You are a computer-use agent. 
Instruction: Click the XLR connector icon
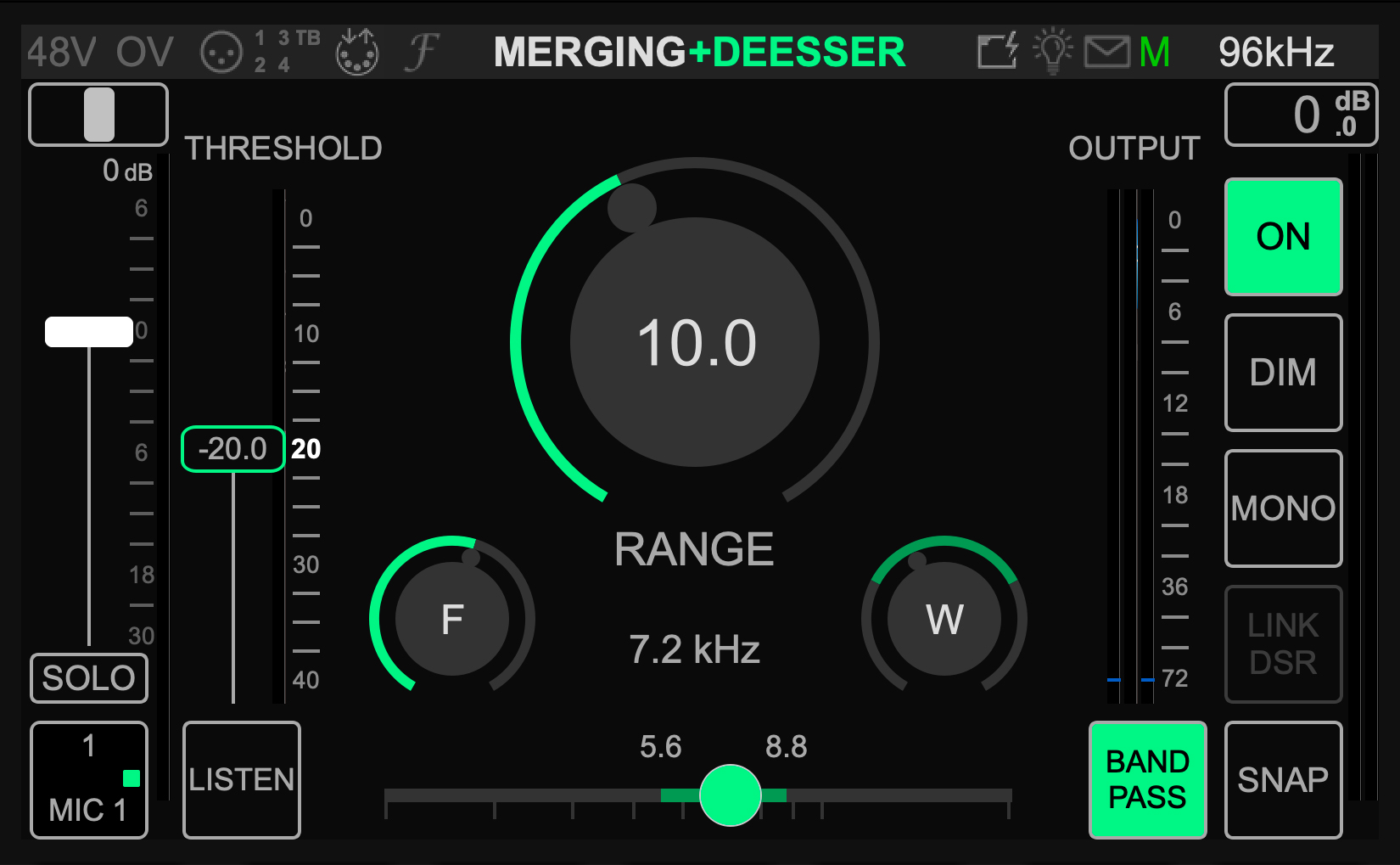[x=221, y=53]
